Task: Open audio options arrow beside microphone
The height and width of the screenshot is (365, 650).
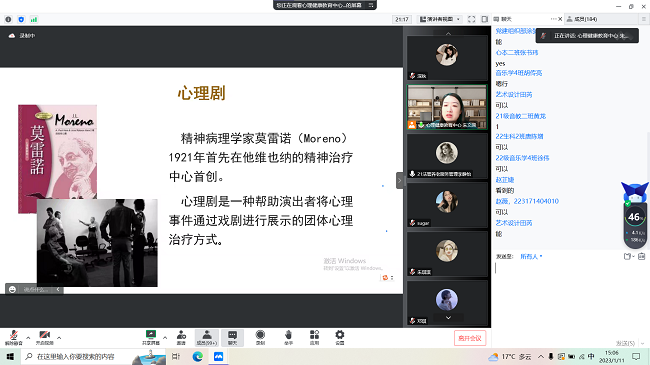Action: point(28,338)
